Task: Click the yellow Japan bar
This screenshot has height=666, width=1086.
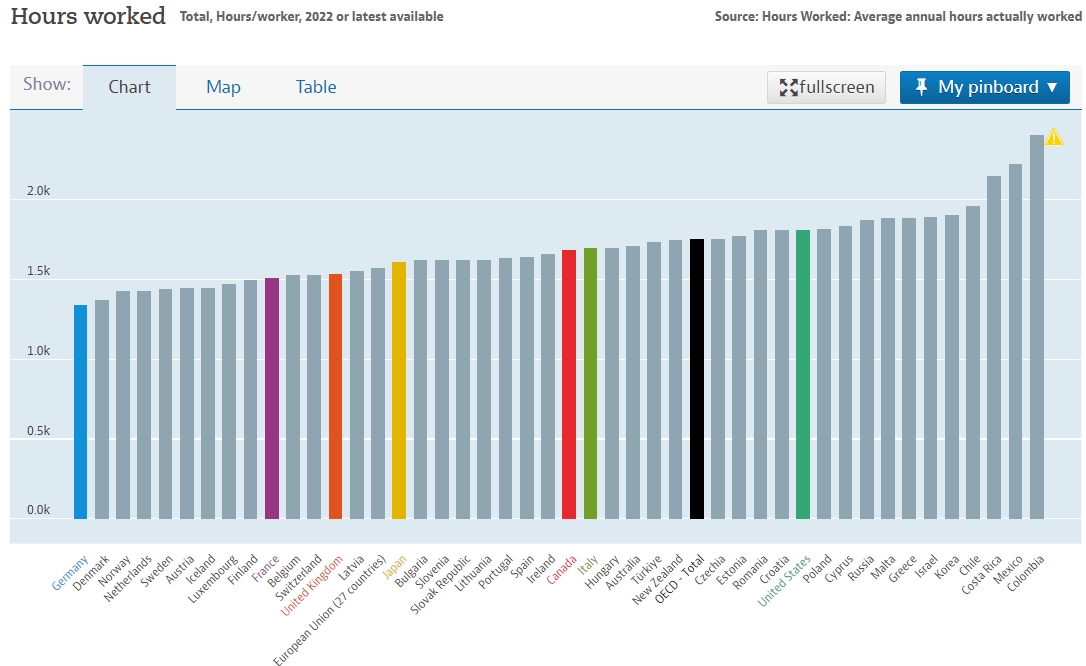Action: [399, 390]
